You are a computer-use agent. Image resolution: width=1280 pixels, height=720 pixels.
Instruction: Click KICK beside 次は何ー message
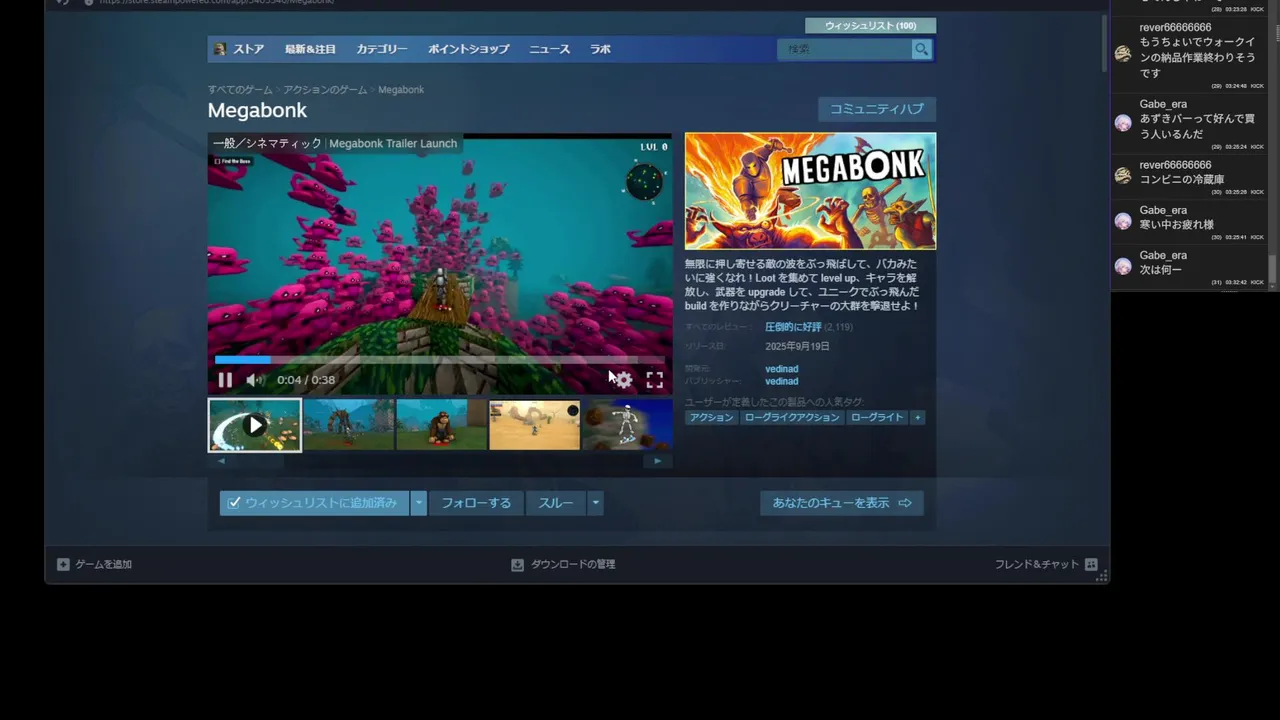click(x=1257, y=283)
